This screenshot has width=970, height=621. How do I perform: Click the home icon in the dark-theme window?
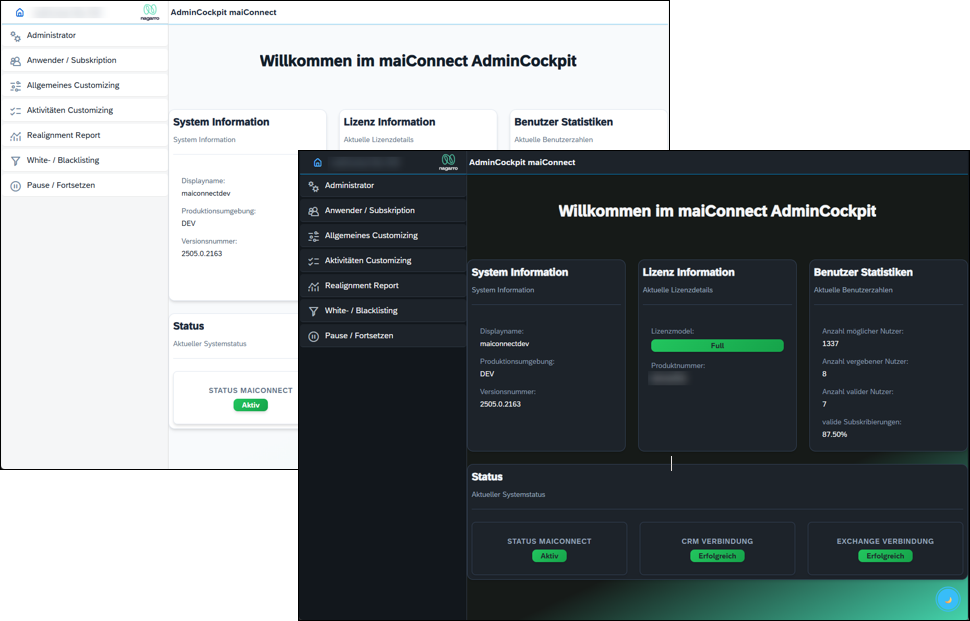click(318, 162)
